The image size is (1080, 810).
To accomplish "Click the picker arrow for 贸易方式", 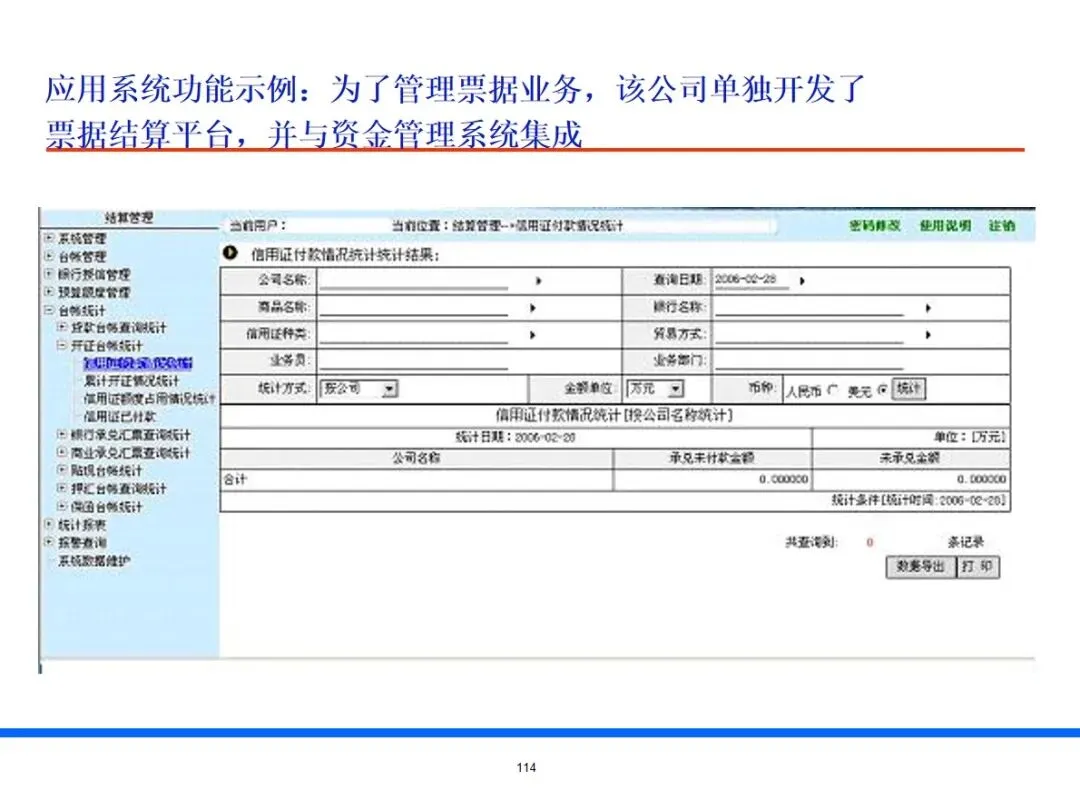I will [928, 335].
